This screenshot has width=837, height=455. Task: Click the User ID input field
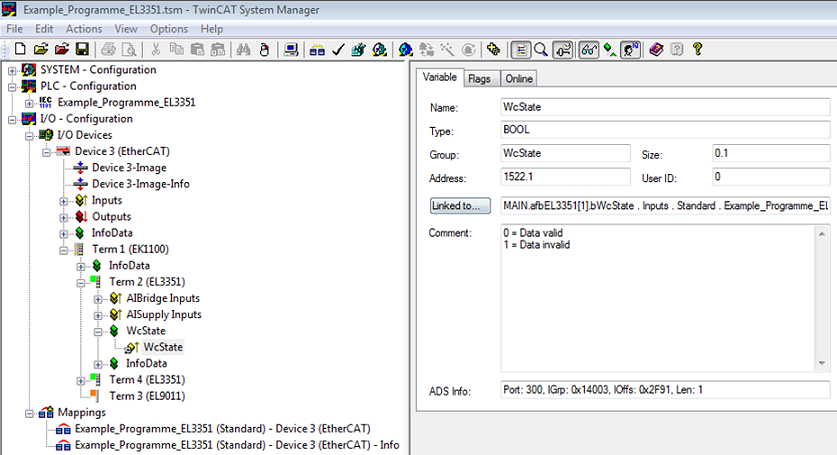(771, 177)
